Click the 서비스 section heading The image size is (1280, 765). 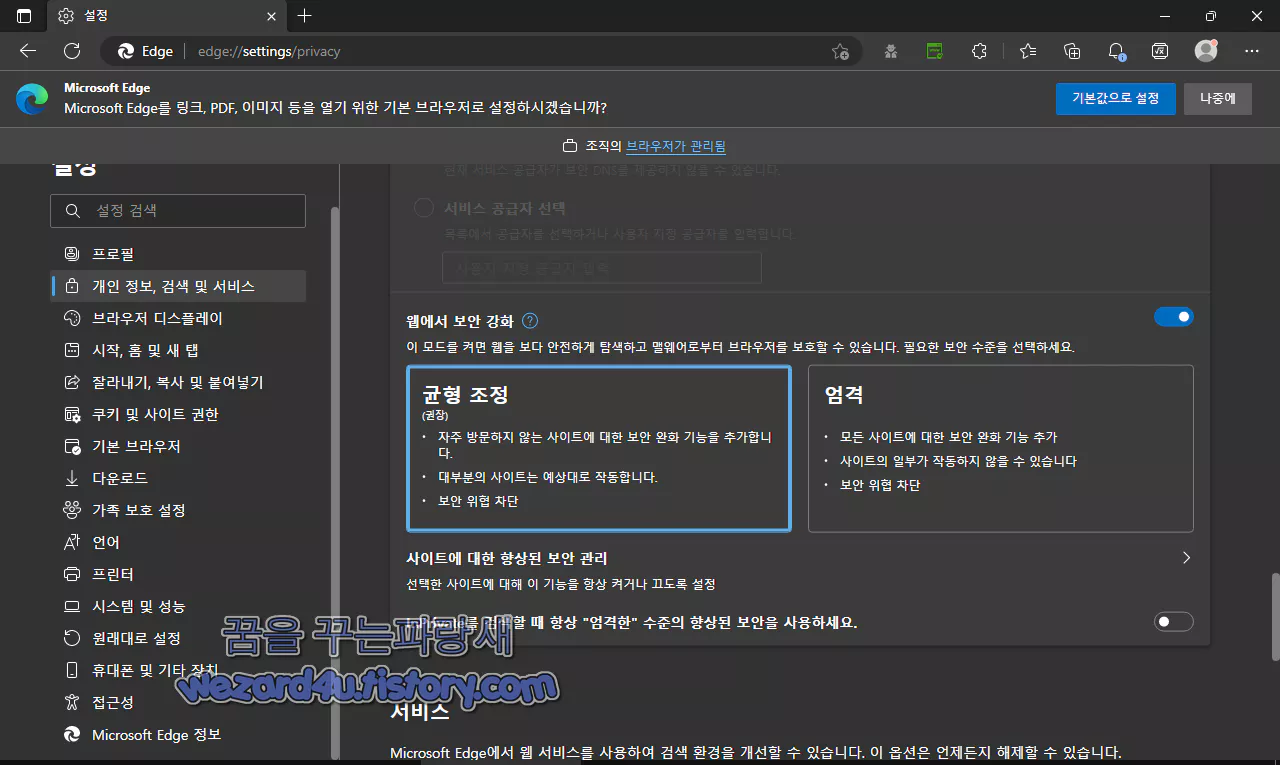coord(420,712)
